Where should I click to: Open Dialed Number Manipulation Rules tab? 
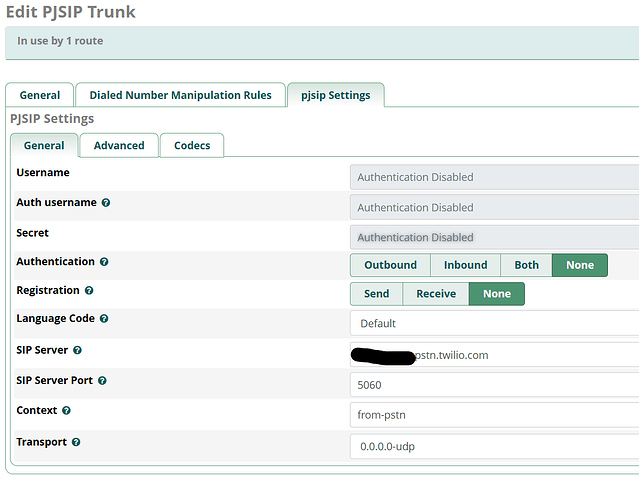coord(180,95)
